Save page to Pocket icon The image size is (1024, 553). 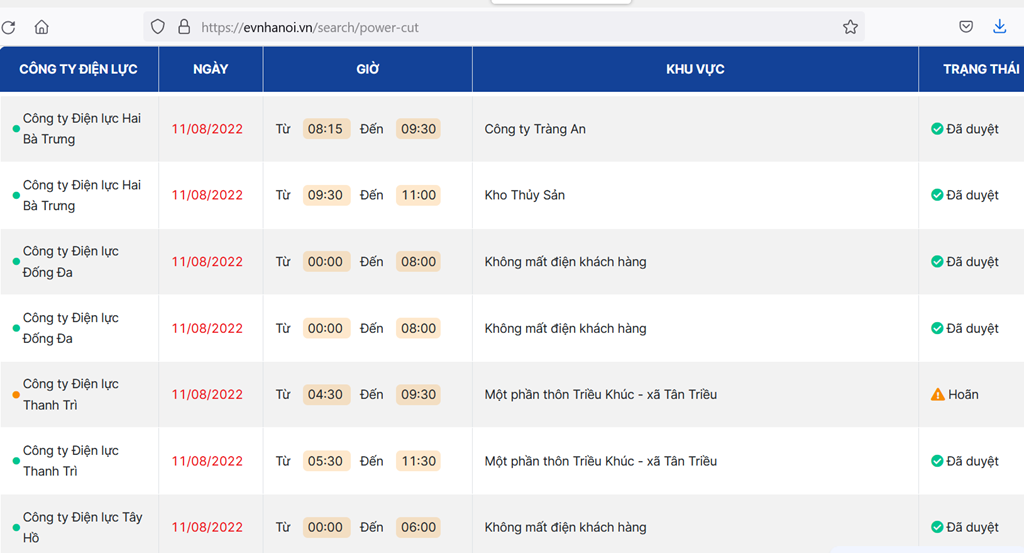click(x=966, y=27)
